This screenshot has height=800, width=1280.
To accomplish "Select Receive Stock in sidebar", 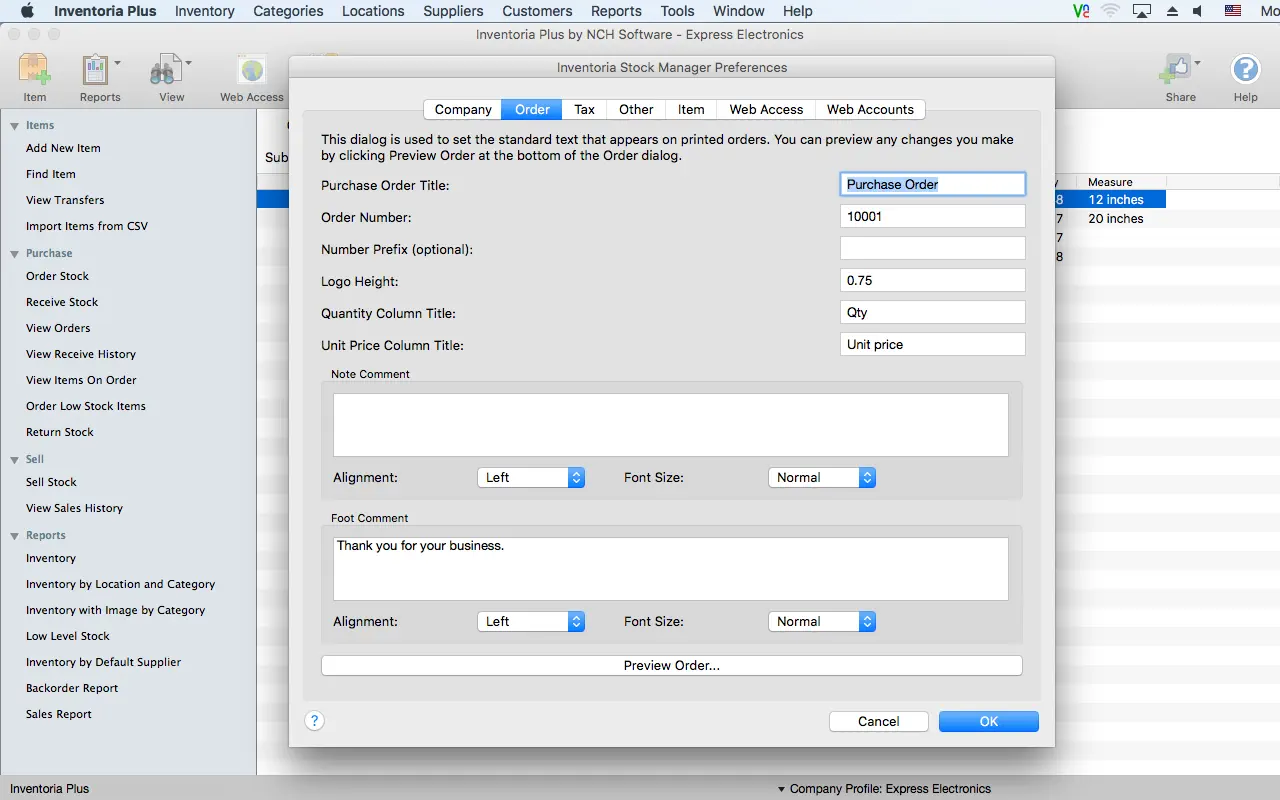I will (x=62, y=302).
